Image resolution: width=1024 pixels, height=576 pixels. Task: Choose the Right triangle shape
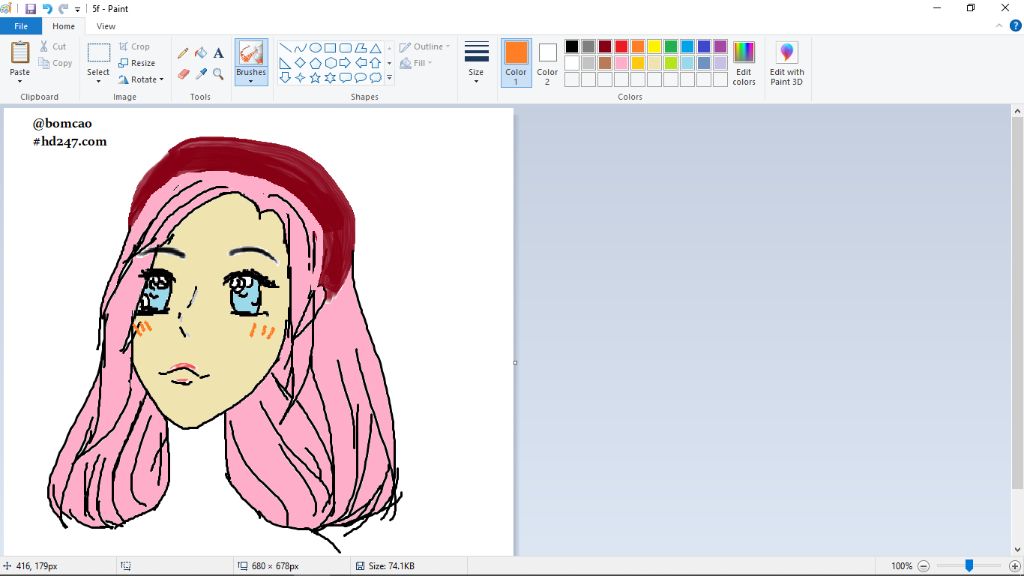tap(285, 63)
